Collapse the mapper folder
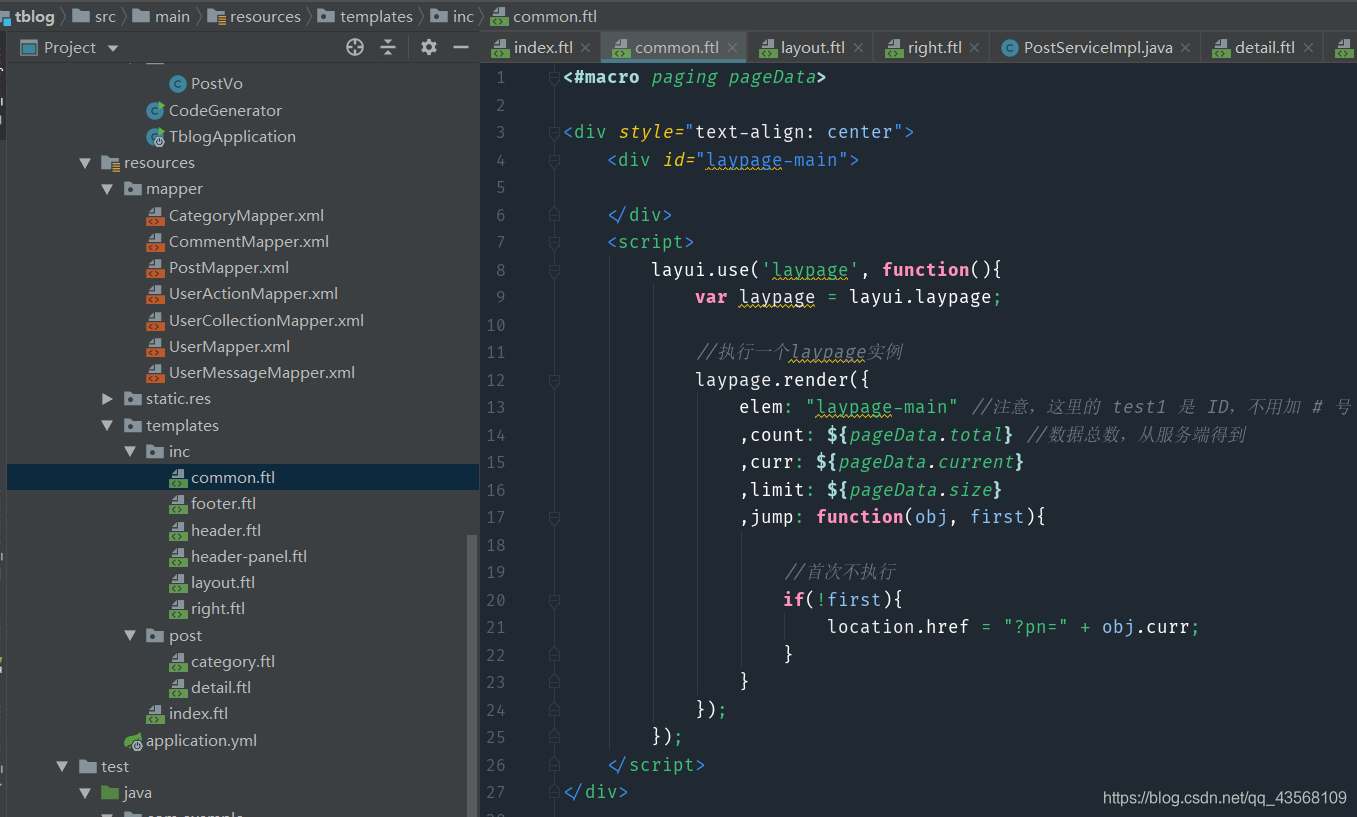This screenshot has height=817, width=1357. click(107, 189)
